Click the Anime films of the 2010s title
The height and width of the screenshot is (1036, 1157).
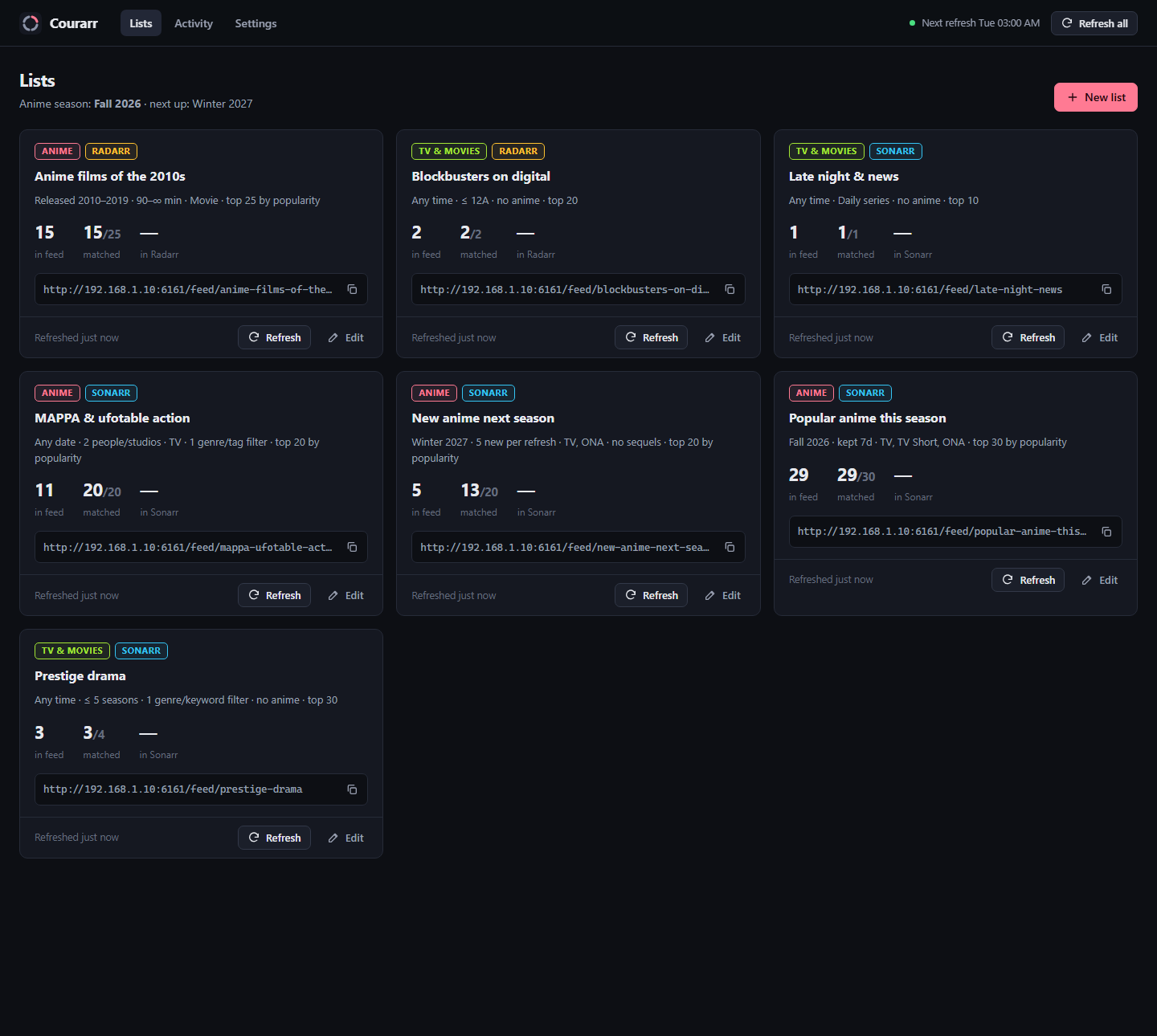[110, 176]
